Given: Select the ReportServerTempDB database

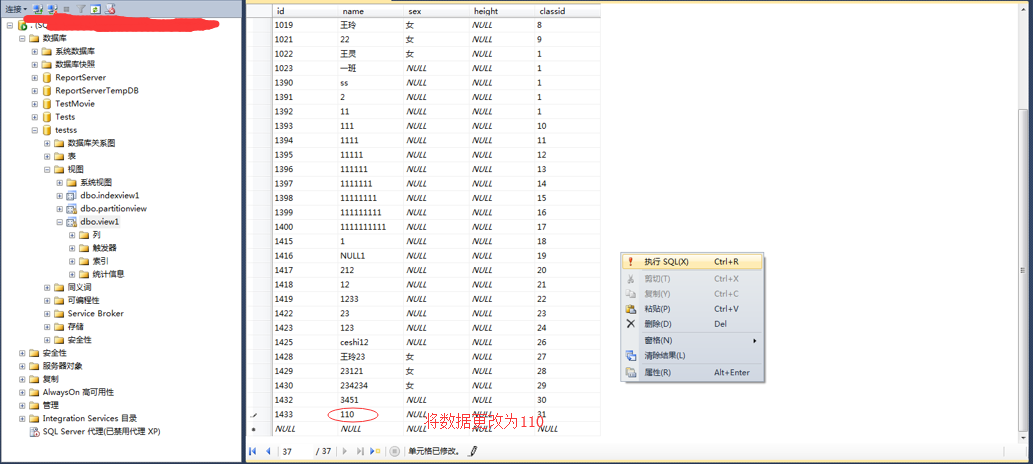Looking at the screenshot, I should click(97, 91).
